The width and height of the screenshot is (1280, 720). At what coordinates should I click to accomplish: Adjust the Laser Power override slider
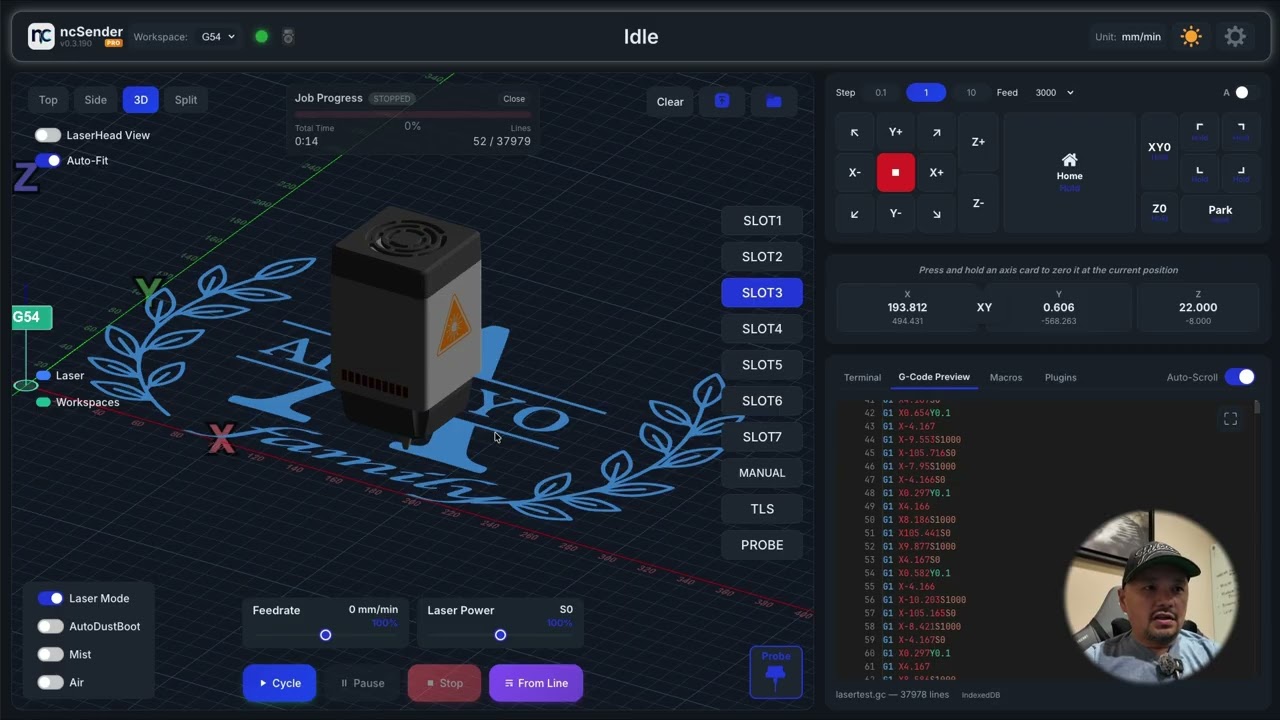coord(500,635)
